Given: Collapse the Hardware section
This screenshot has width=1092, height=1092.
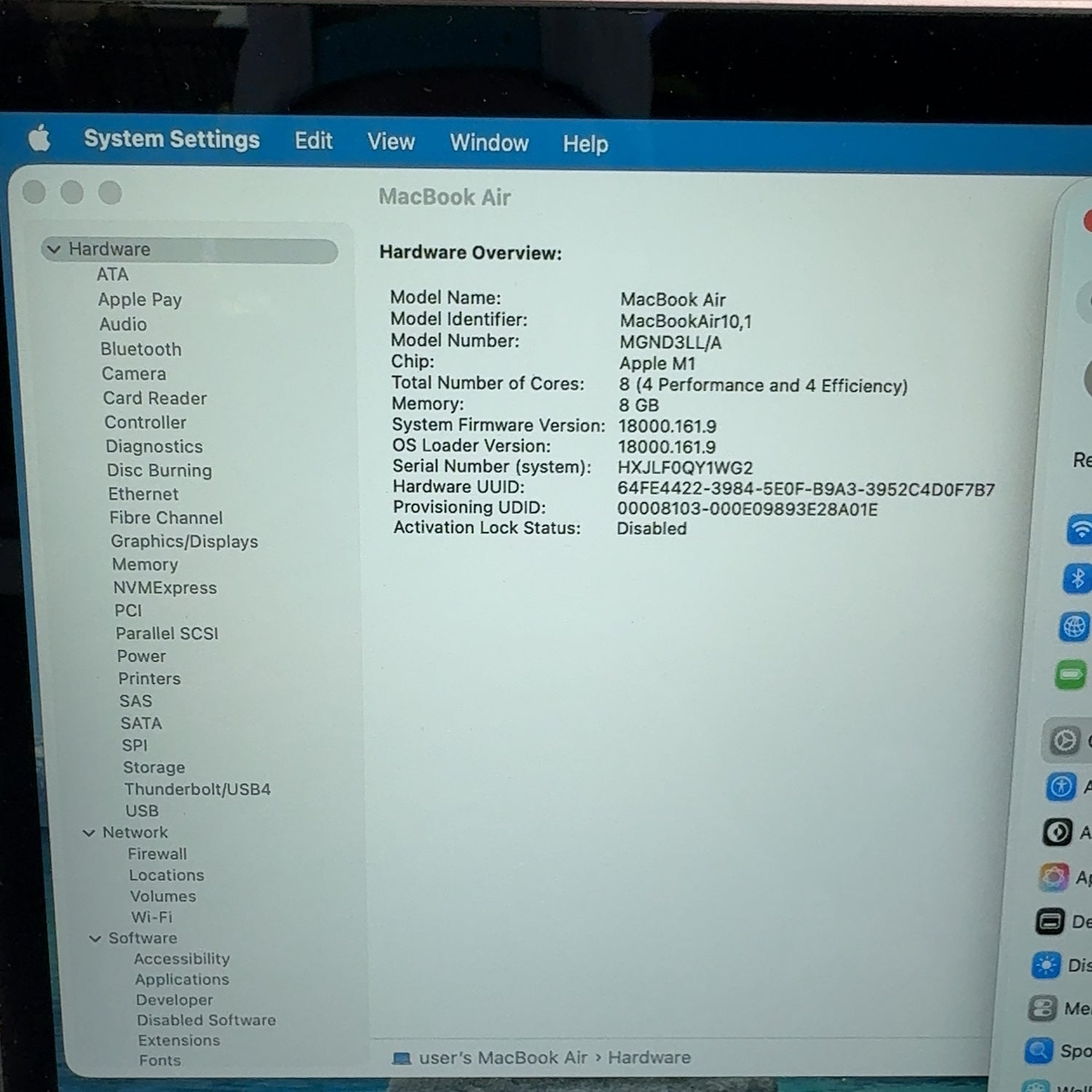Looking at the screenshot, I should click(54, 249).
